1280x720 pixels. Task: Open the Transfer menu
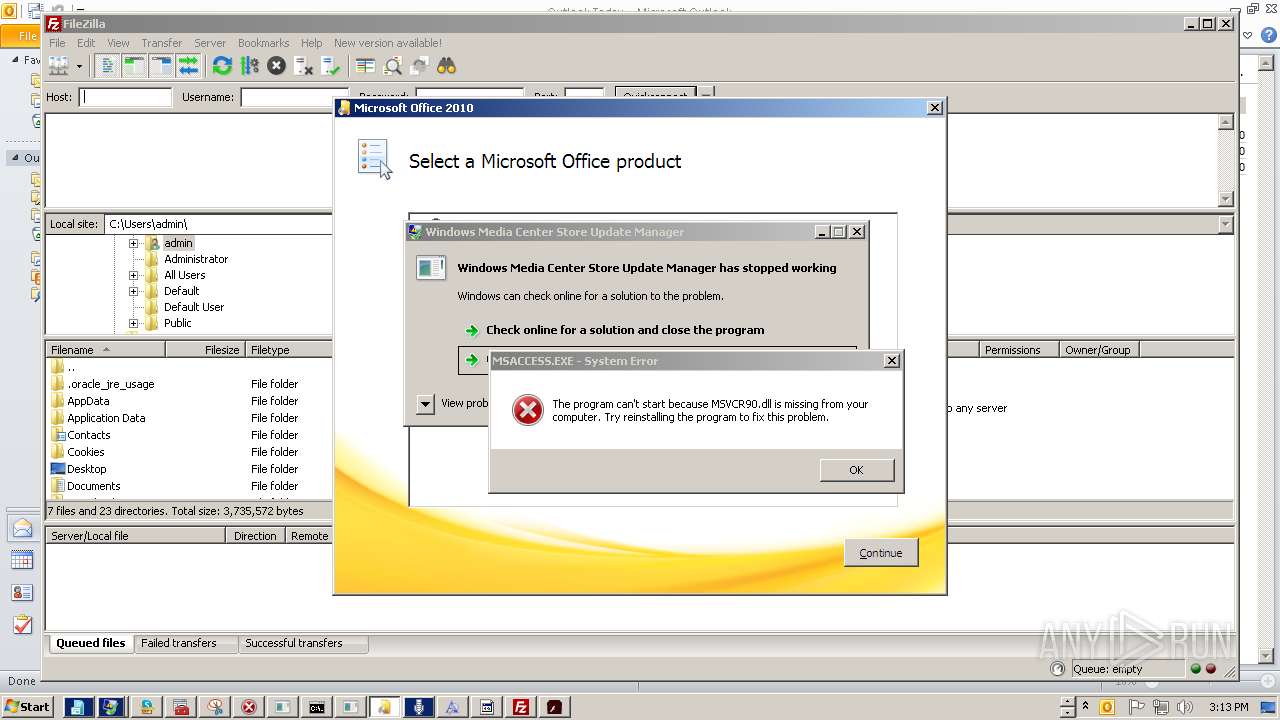click(161, 43)
